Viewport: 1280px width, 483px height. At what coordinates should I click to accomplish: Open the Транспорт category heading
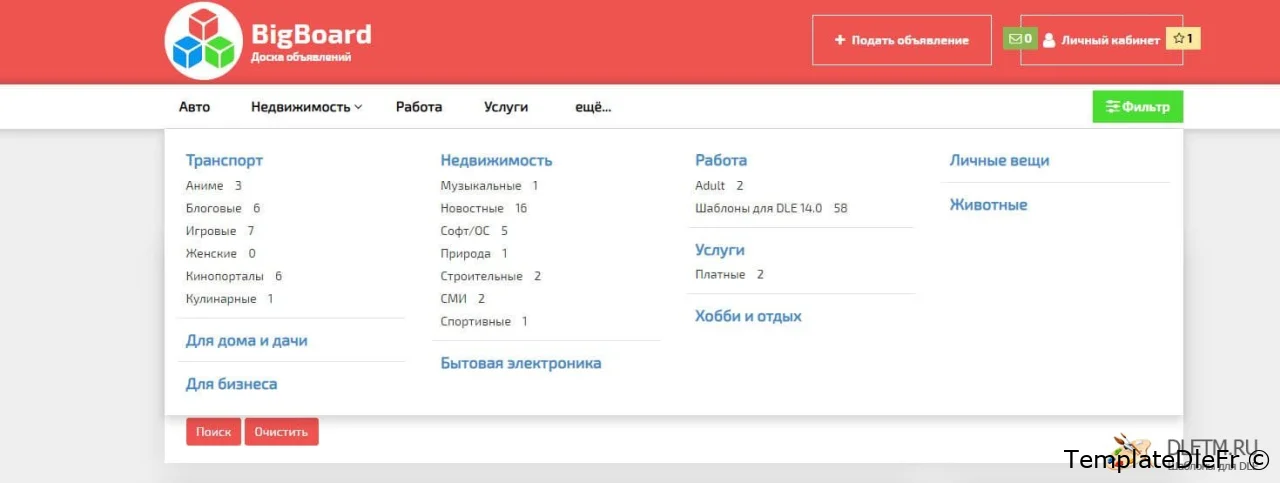[224, 160]
